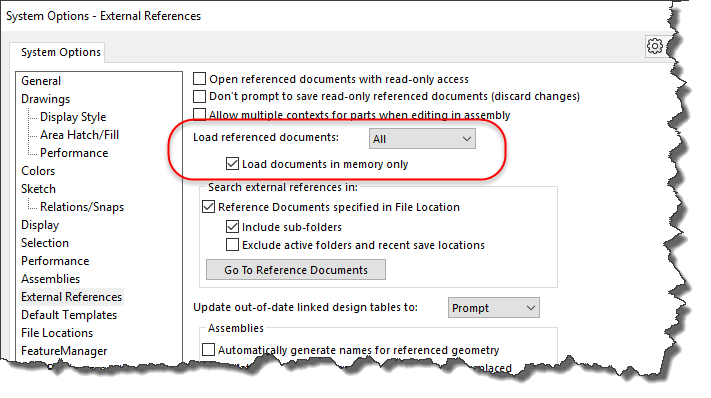The width and height of the screenshot is (711, 398).
Task: Select Area Hatch/Fill option page
Action: [x=79, y=135]
